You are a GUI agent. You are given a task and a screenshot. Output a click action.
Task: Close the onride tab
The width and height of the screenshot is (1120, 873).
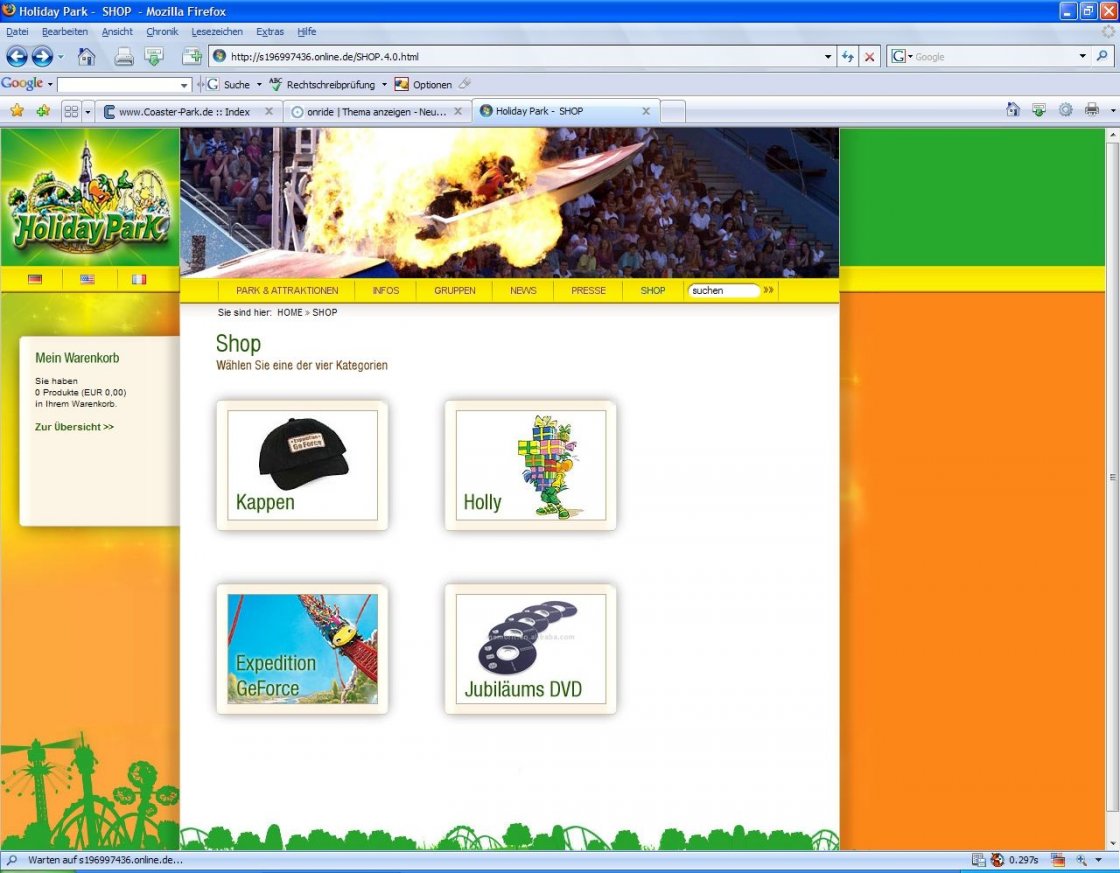(458, 111)
